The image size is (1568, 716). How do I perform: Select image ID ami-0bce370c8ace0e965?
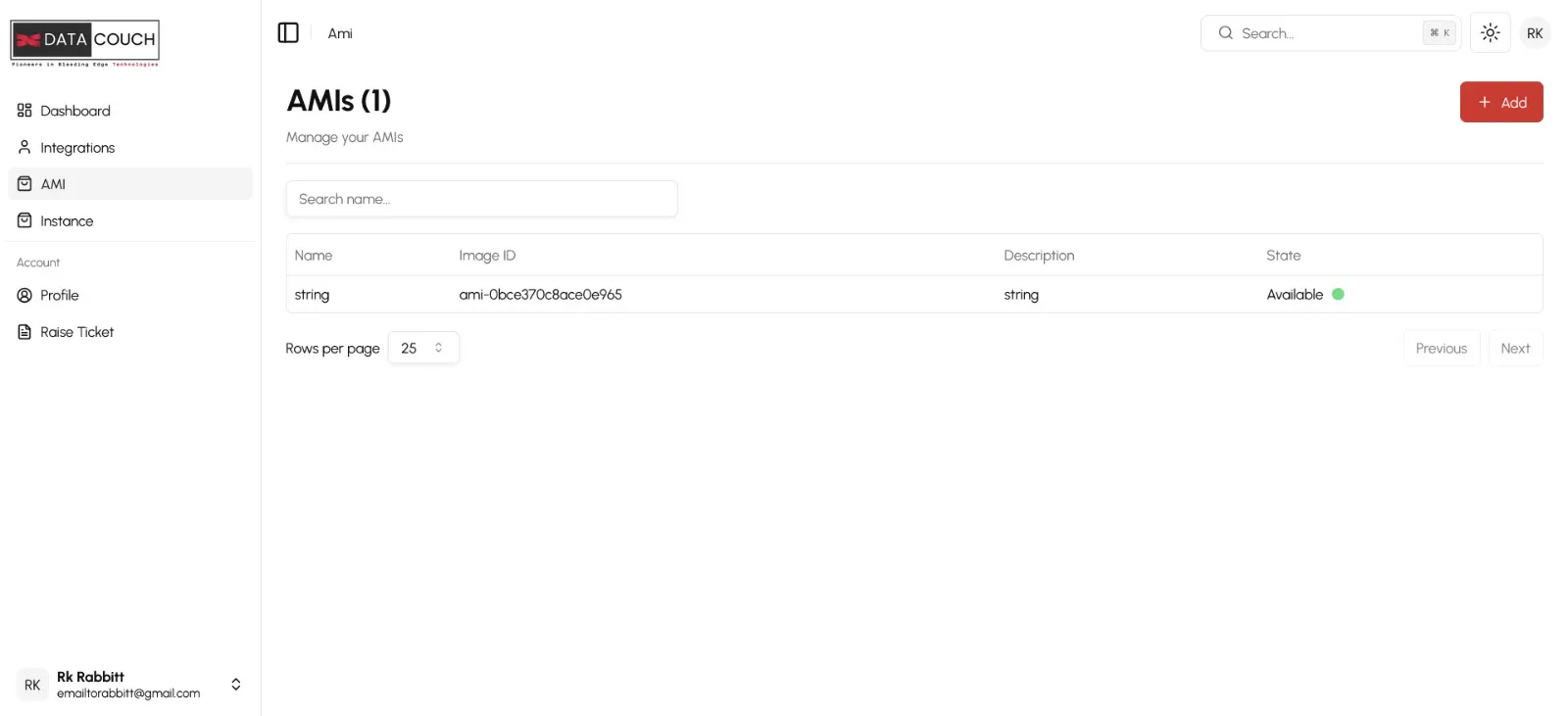[541, 295]
